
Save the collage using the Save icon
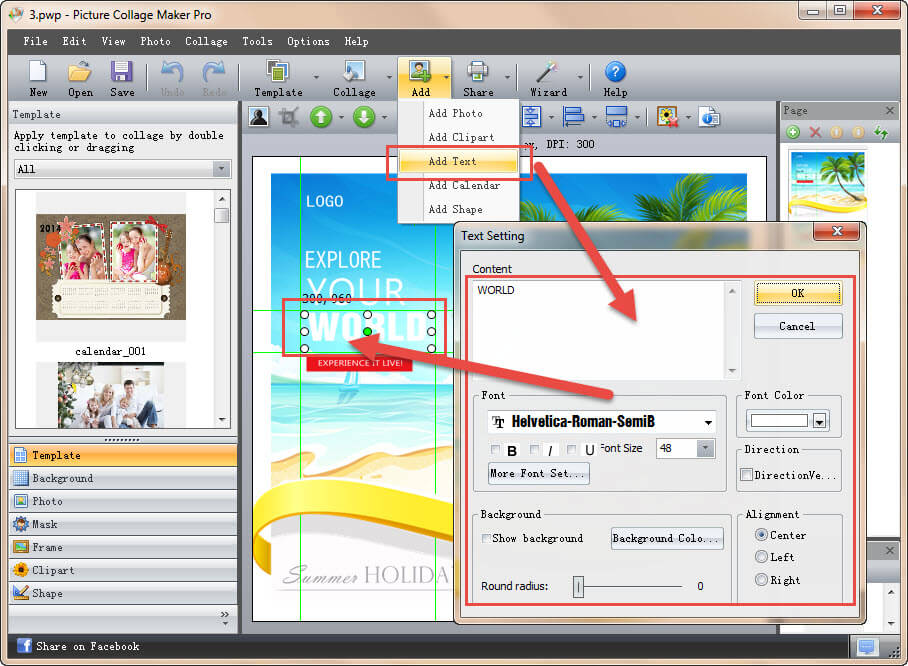coord(122,72)
